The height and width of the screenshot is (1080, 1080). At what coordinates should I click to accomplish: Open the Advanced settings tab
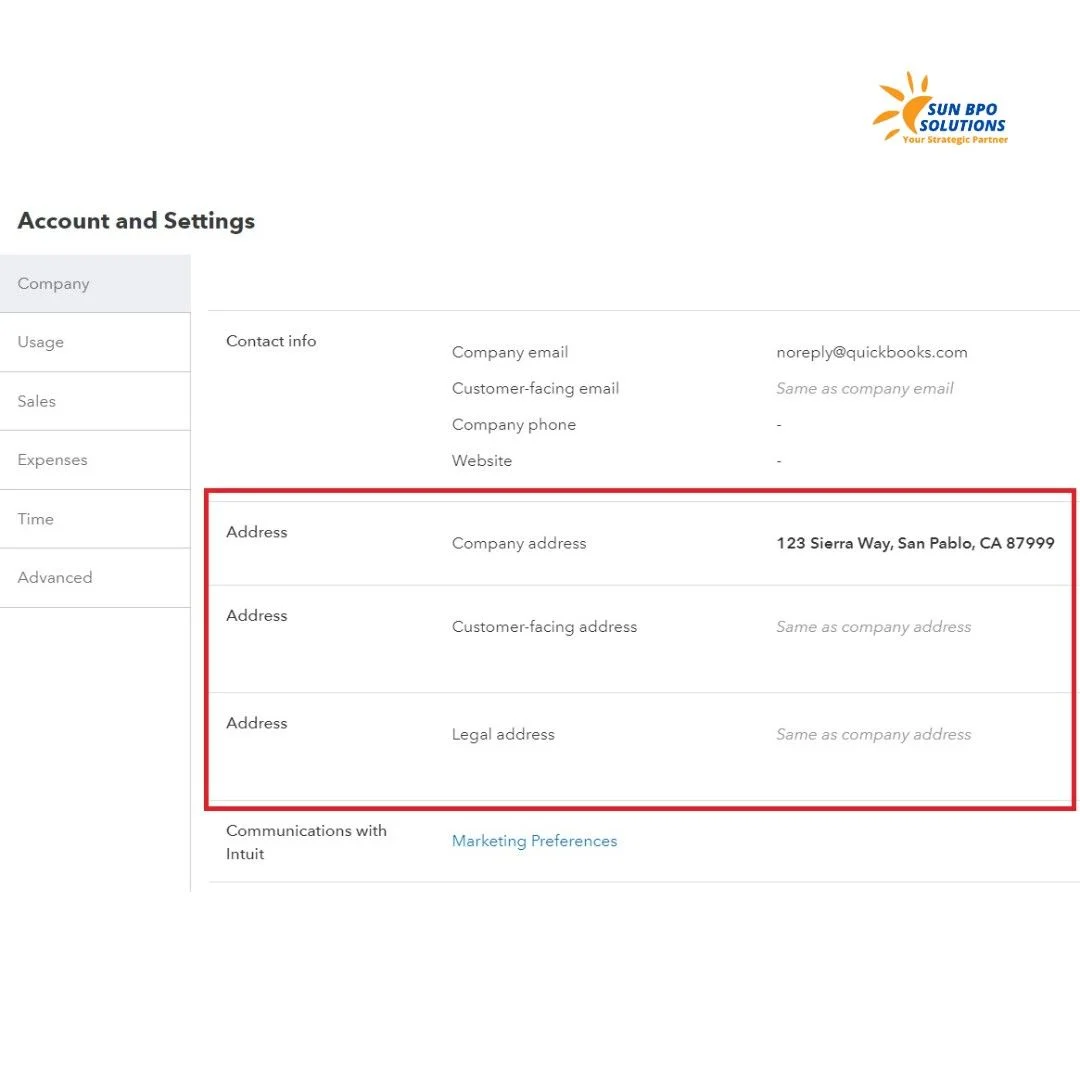tap(95, 578)
